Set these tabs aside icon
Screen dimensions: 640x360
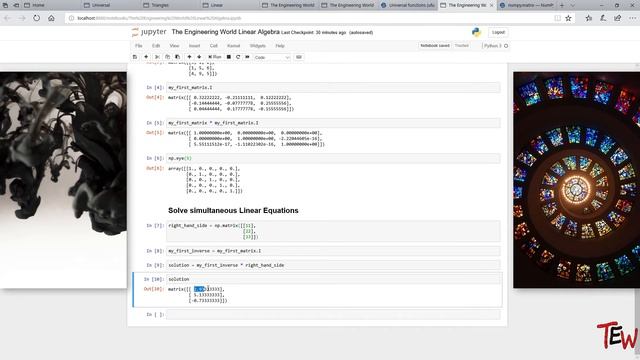[x=16, y=5]
